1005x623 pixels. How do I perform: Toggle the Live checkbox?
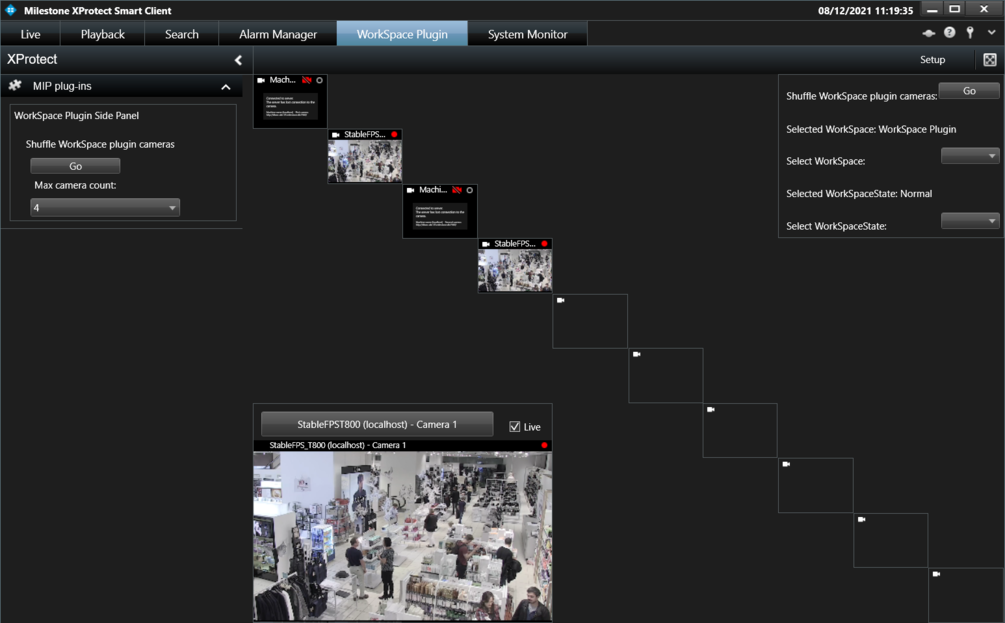[515, 427]
